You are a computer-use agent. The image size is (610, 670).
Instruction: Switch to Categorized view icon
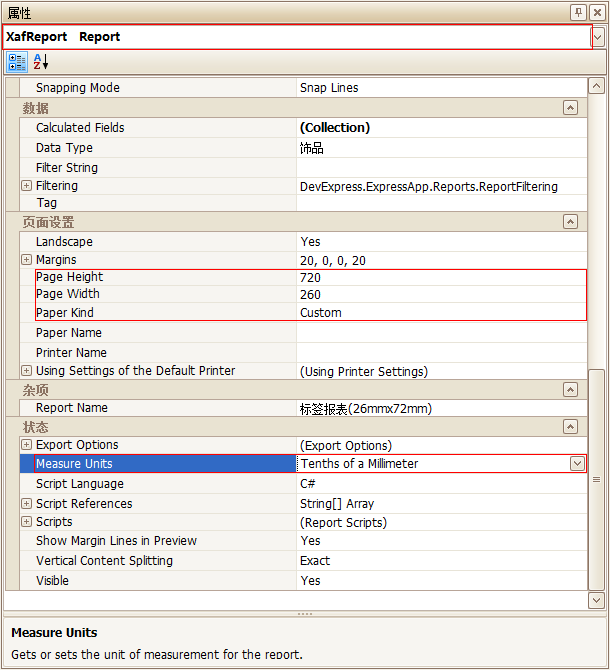(17, 62)
